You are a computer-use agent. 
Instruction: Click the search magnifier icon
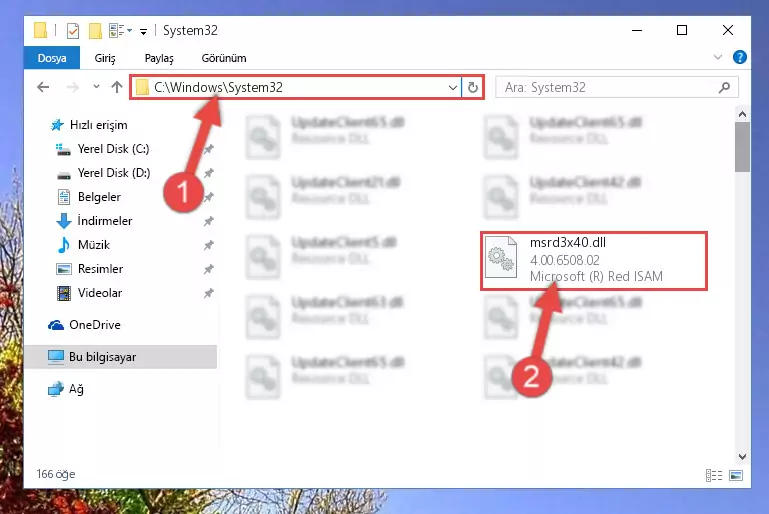point(724,87)
